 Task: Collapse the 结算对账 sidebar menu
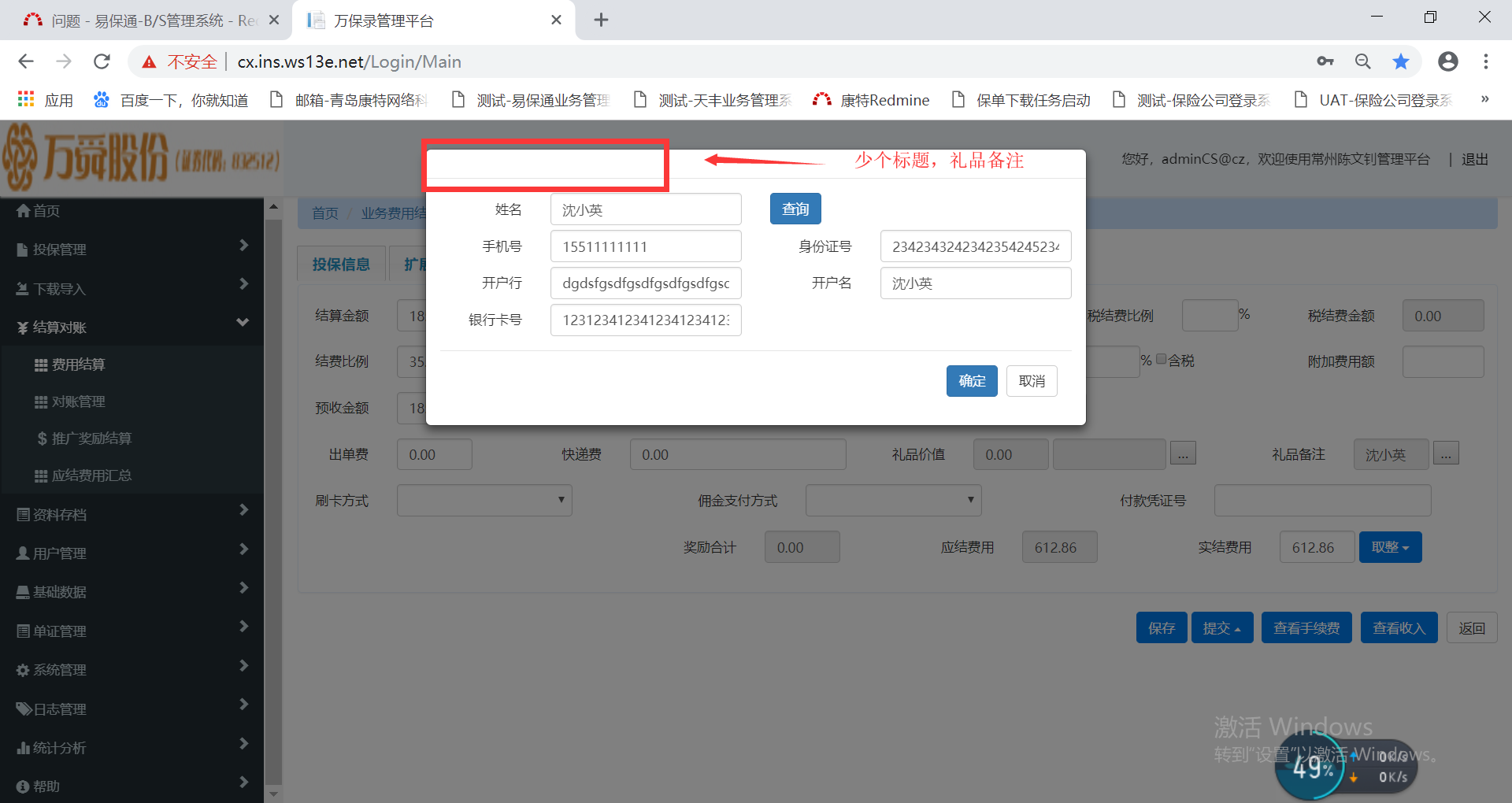pyautogui.click(x=132, y=327)
